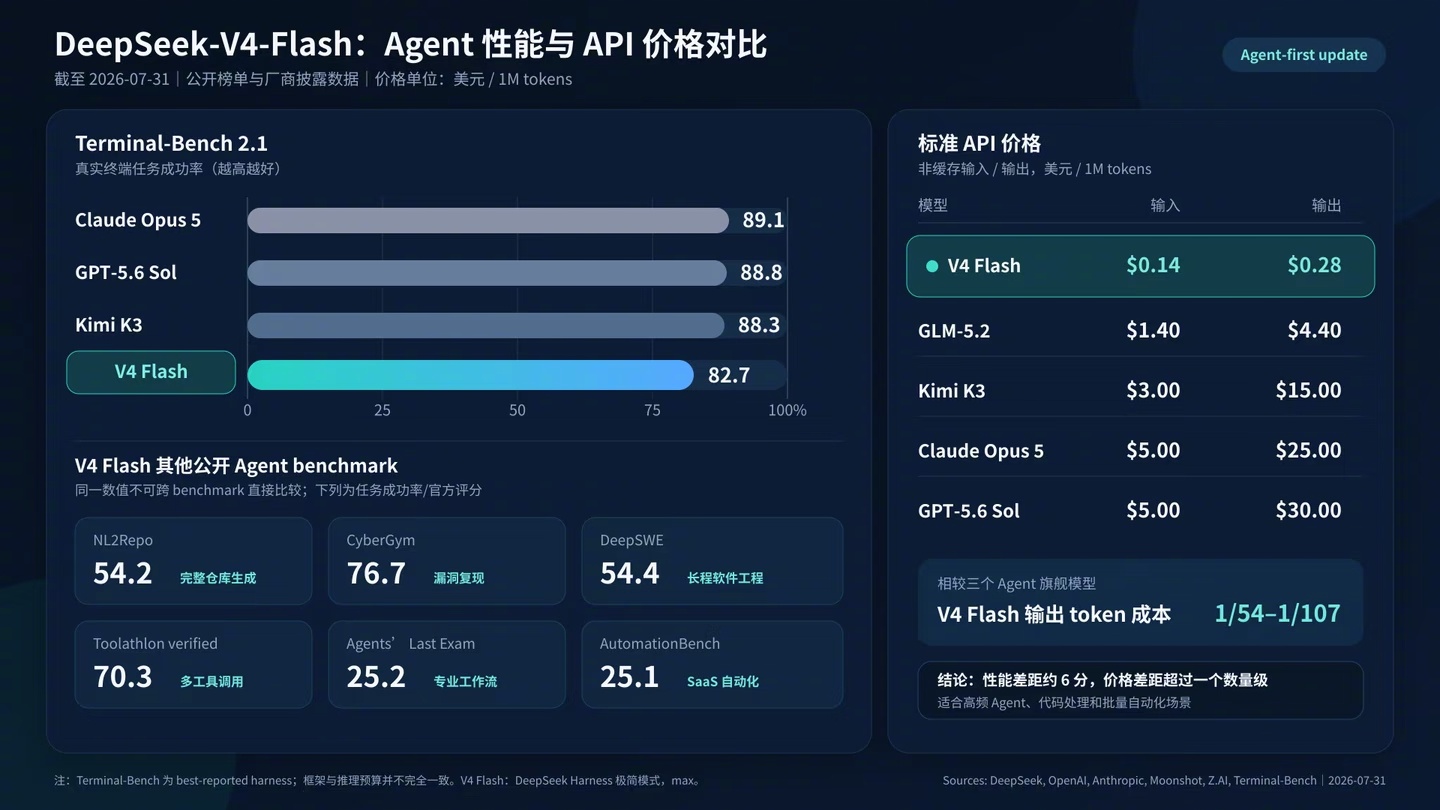Select the V4 Flash pricing row
The width and height of the screenshot is (1440, 810).
[x=1140, y=266]
